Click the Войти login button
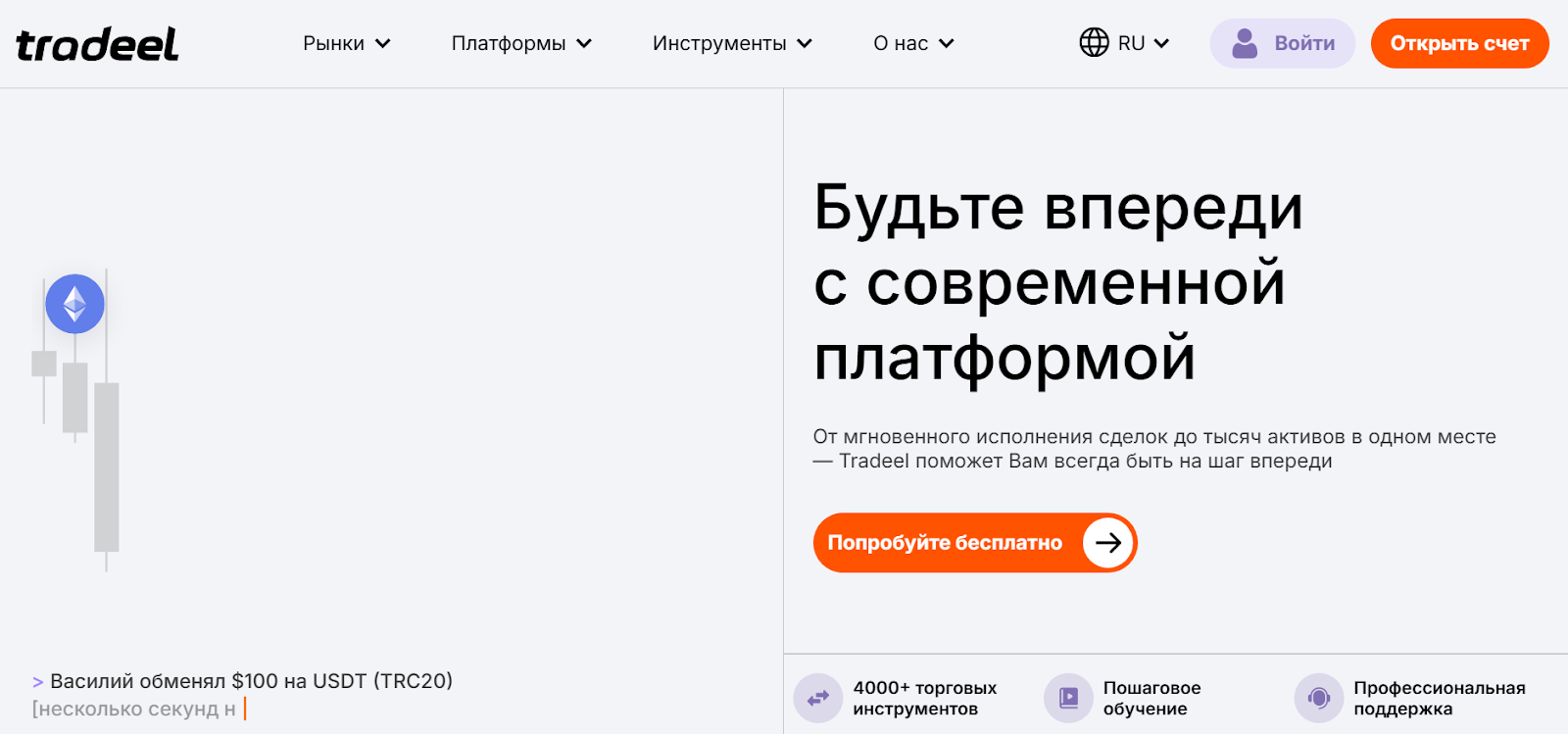Screen dimensions: 1568x734 click(x=1283, y=43)
